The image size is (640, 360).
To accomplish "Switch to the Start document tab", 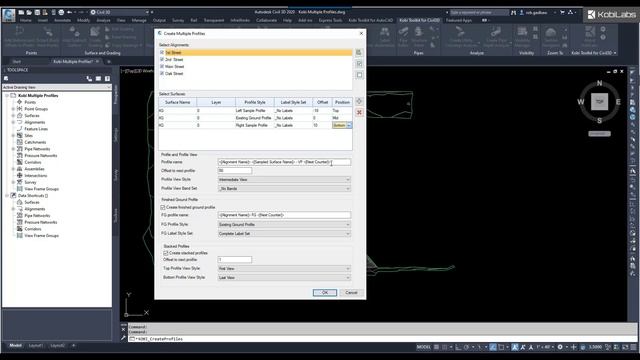I will click(x=17, y=62).
